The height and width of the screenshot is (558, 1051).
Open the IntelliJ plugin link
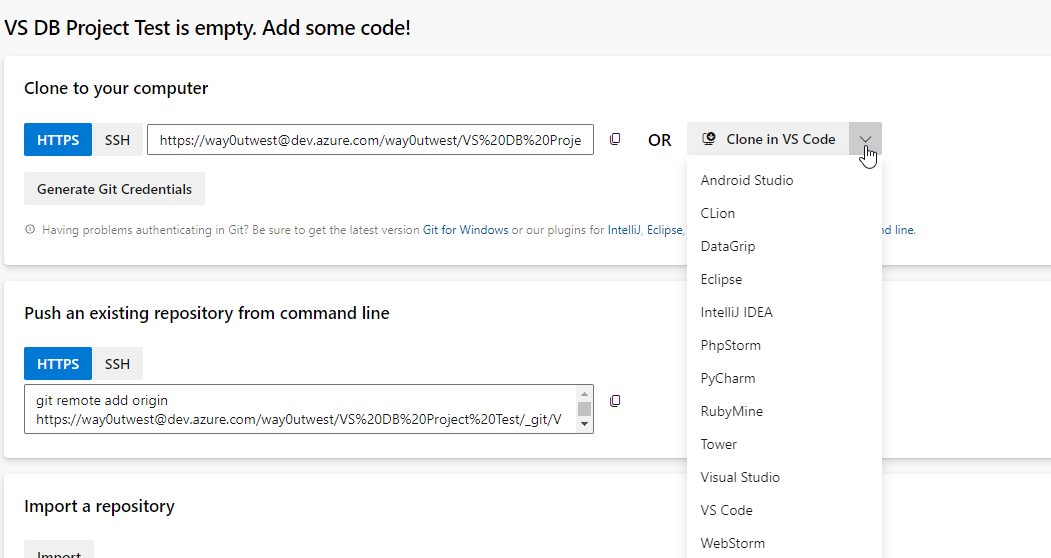[x=624, y=229]
